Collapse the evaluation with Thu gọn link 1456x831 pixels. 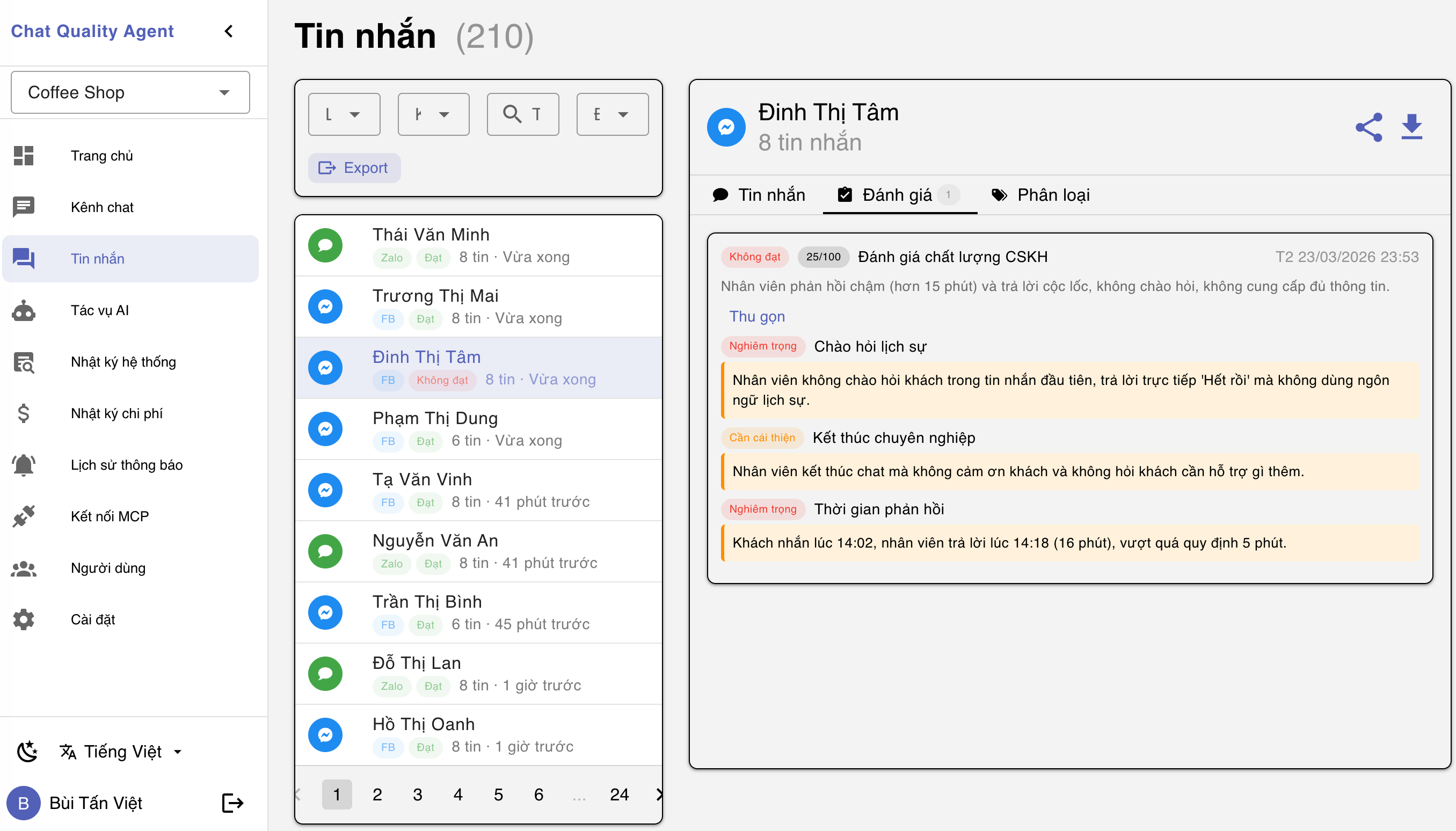(756, 316)
